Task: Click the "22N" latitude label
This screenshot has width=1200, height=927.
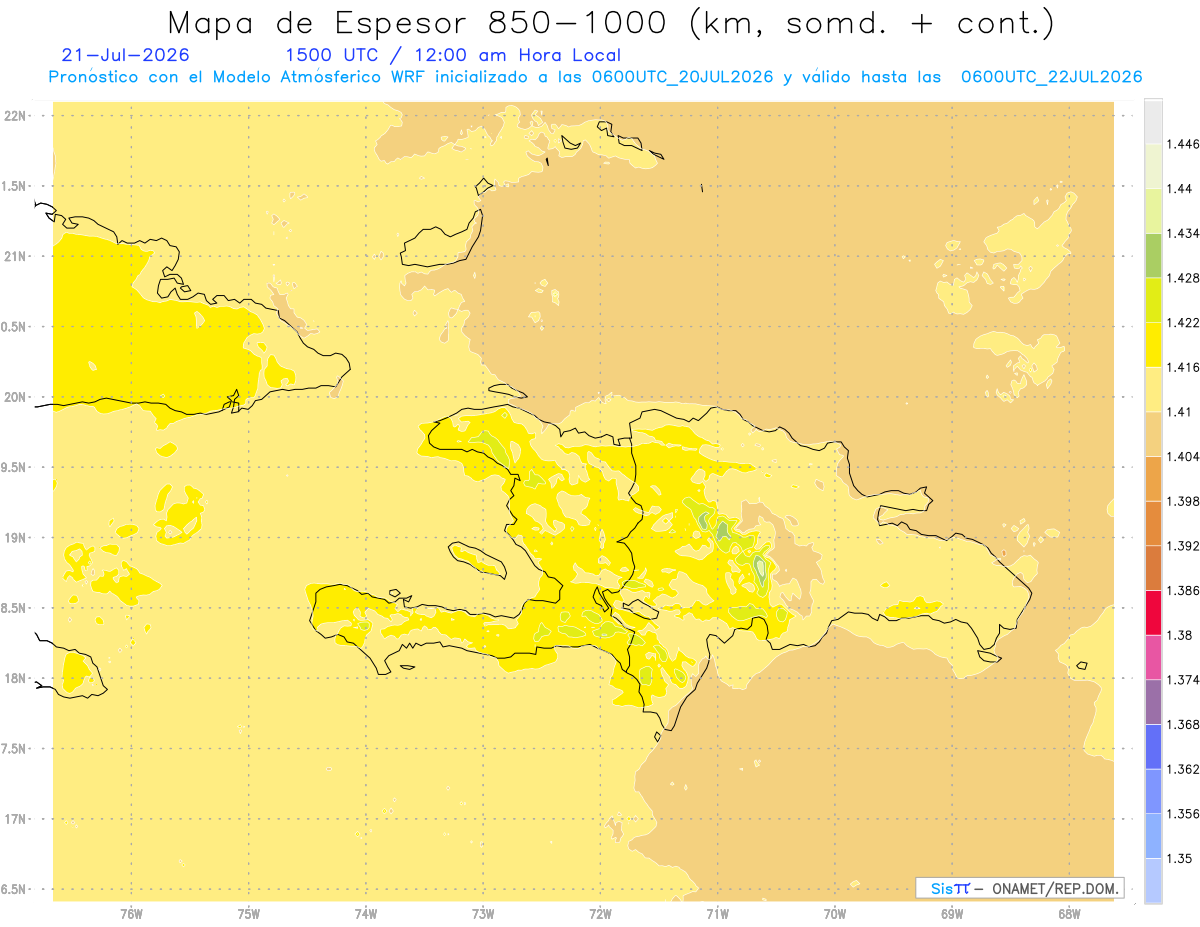Action: coord(16,116)
